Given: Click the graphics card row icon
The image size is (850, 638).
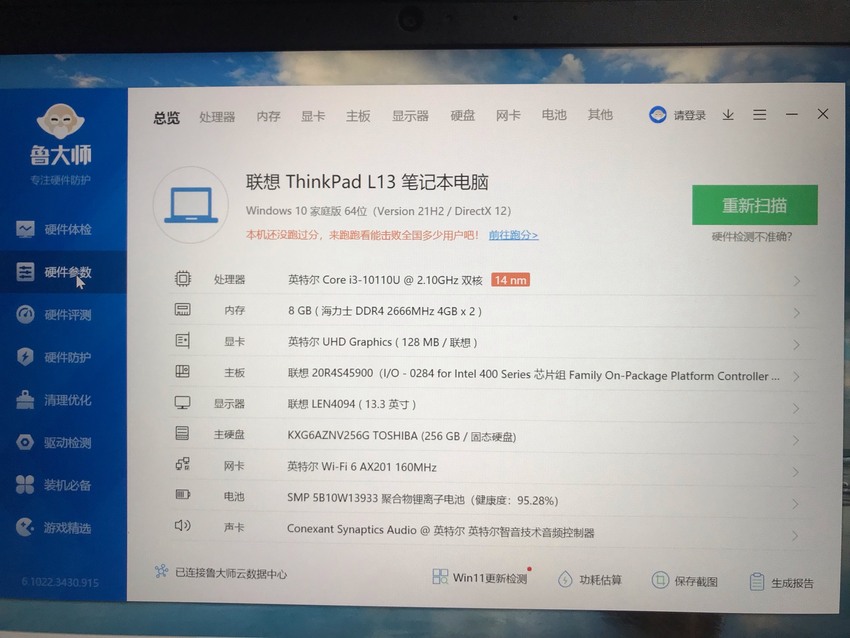Looking at the screenshot, I should coord(183,340).
